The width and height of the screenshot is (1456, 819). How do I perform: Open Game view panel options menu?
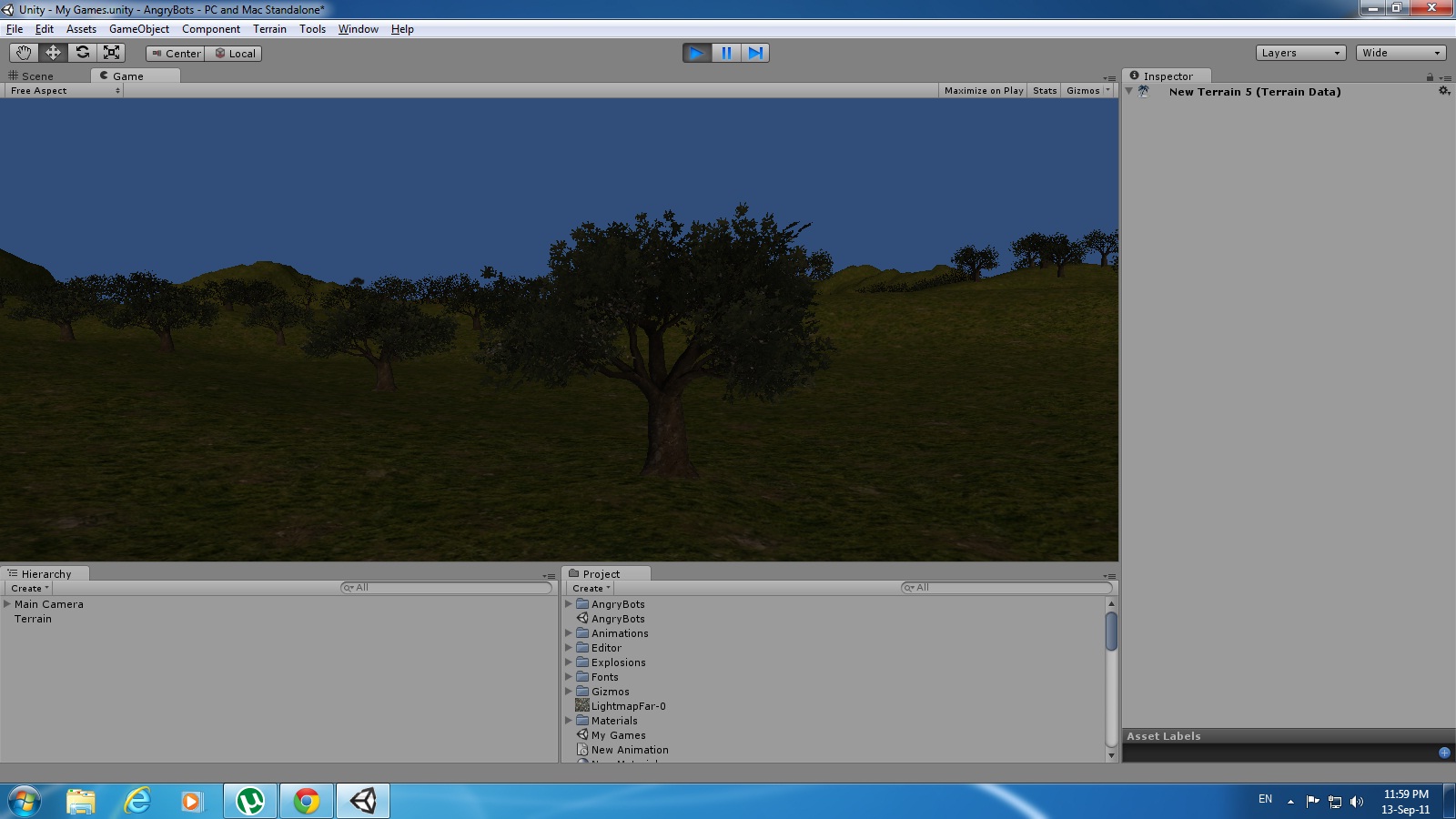1109,78
